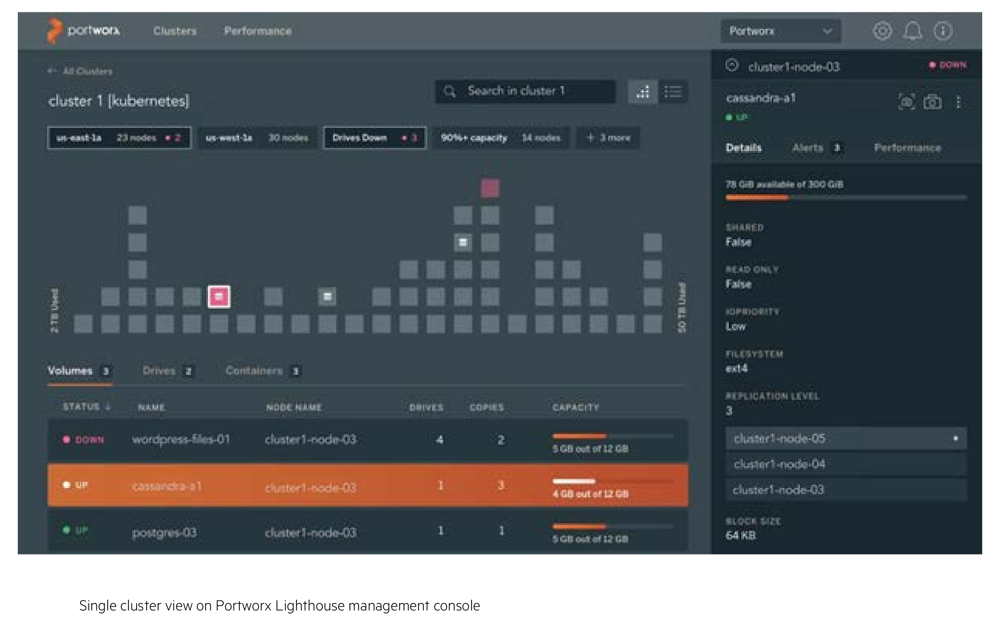Viewport: 1000px width, 629px height.
Task: Go back to All Clusters
Action: (80, 71)
